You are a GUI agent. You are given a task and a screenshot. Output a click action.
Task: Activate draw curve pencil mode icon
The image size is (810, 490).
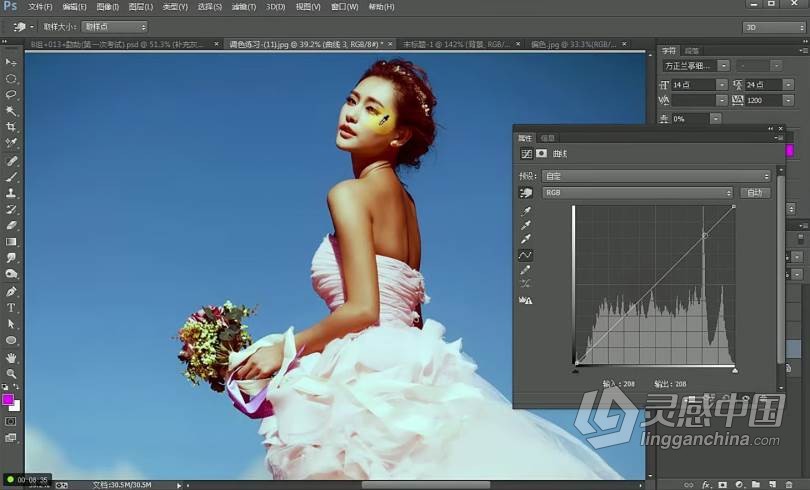click(526, 270)
